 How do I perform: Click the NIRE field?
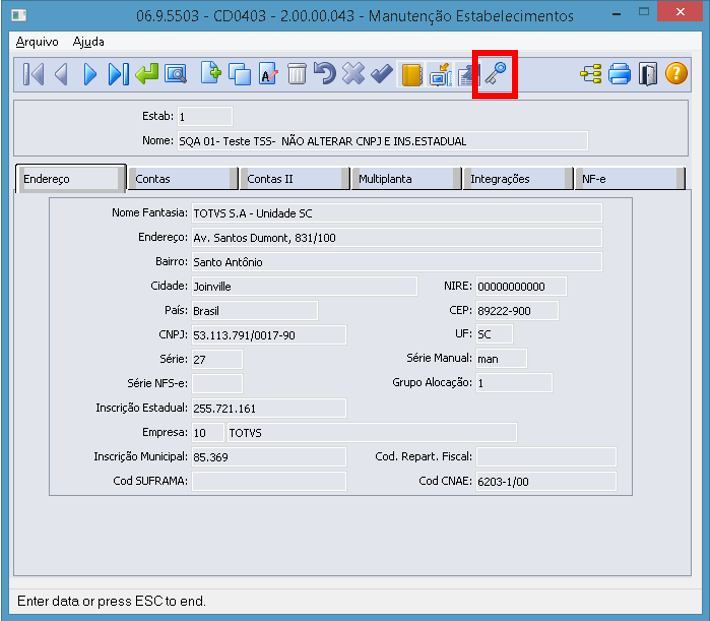(x=521, y=286)
